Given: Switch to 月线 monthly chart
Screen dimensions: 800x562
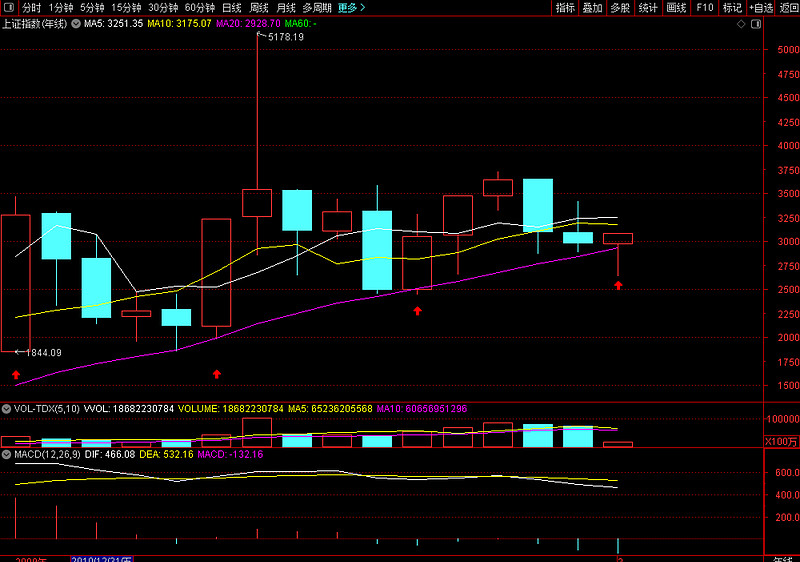Looking at the screenshot, I should (x=286, y=8).
